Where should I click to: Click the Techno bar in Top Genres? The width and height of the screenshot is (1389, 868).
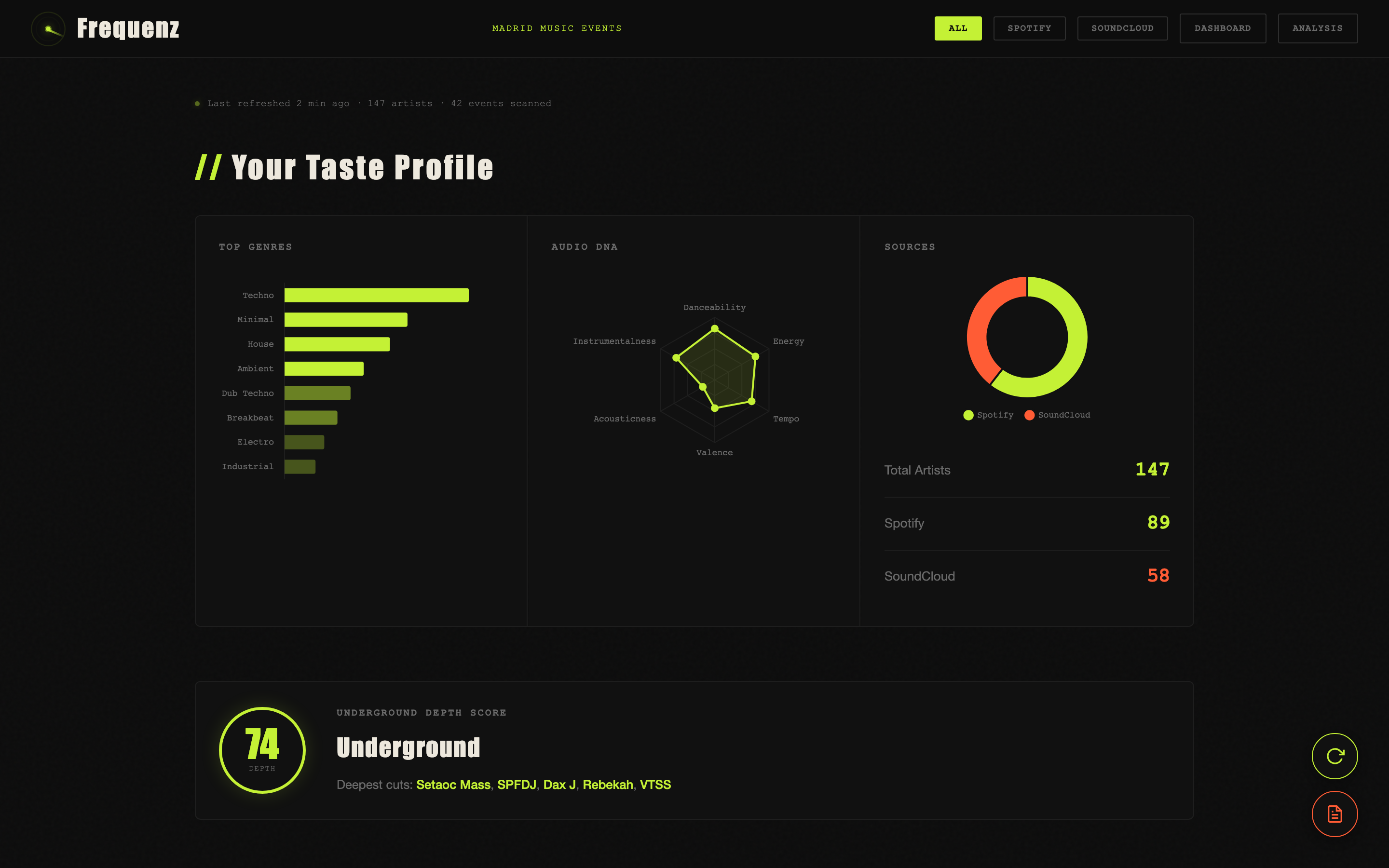(377, 295)
